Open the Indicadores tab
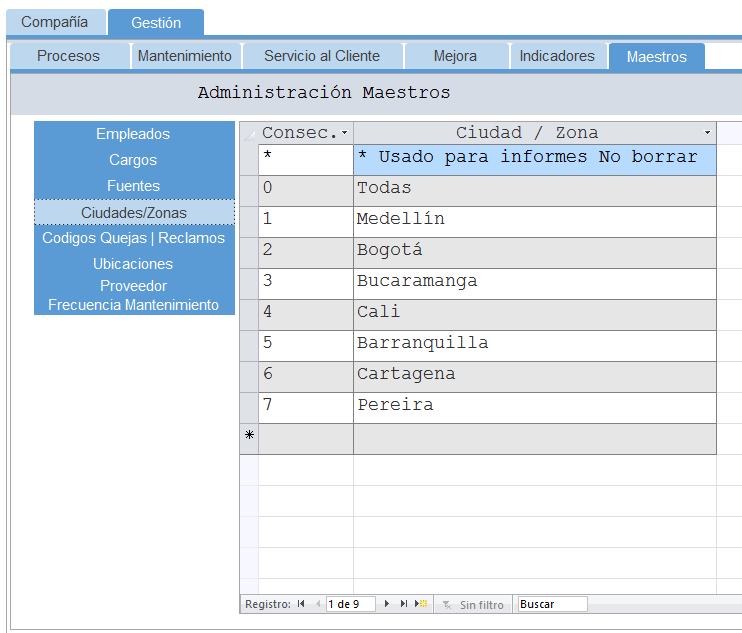 point(557,56)
